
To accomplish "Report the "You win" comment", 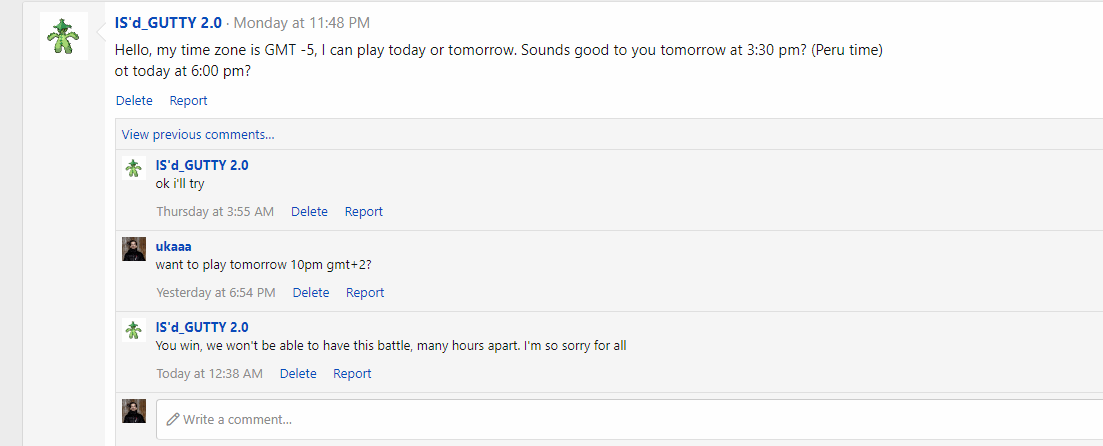I will (352, 373).
